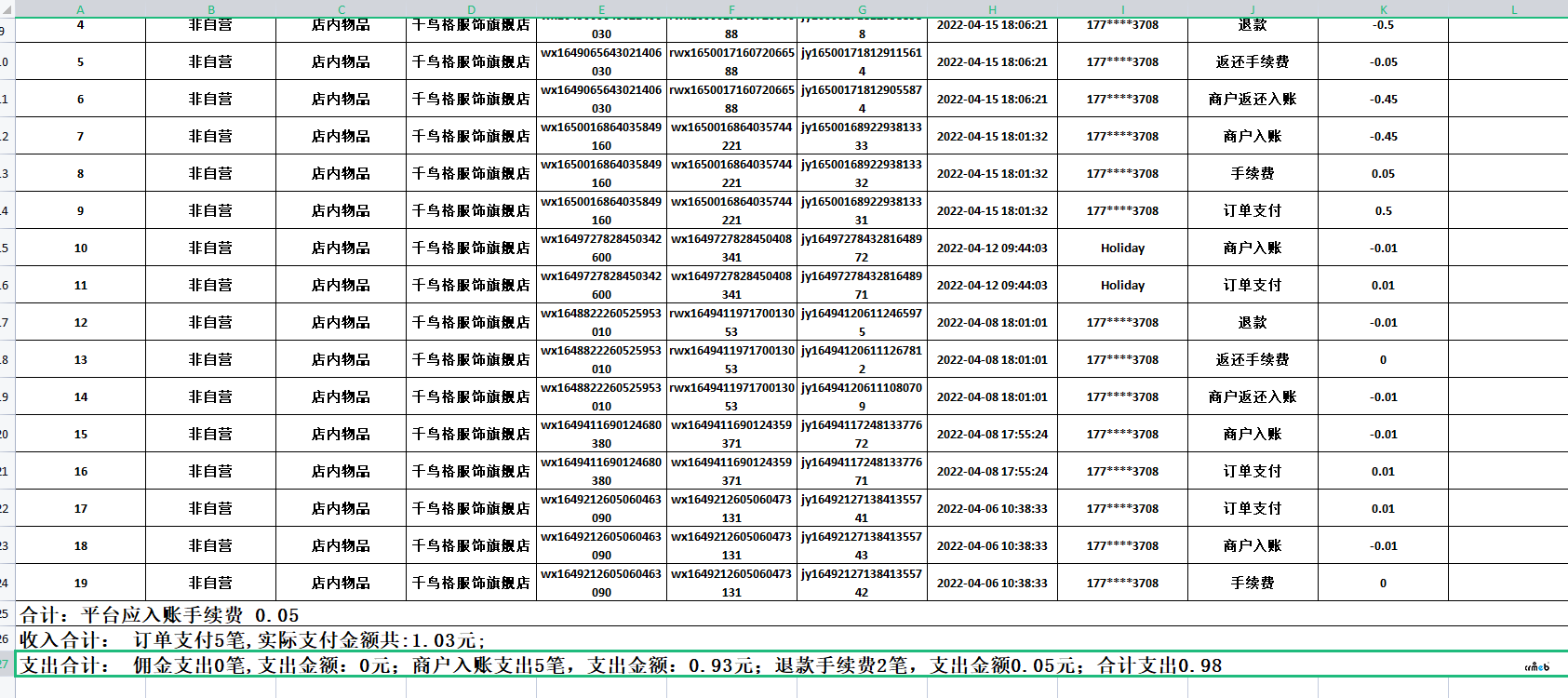Click 商户返还入账 in sequence row 14
This screenshot has width=1568, height=698.
click(1252, 397)
